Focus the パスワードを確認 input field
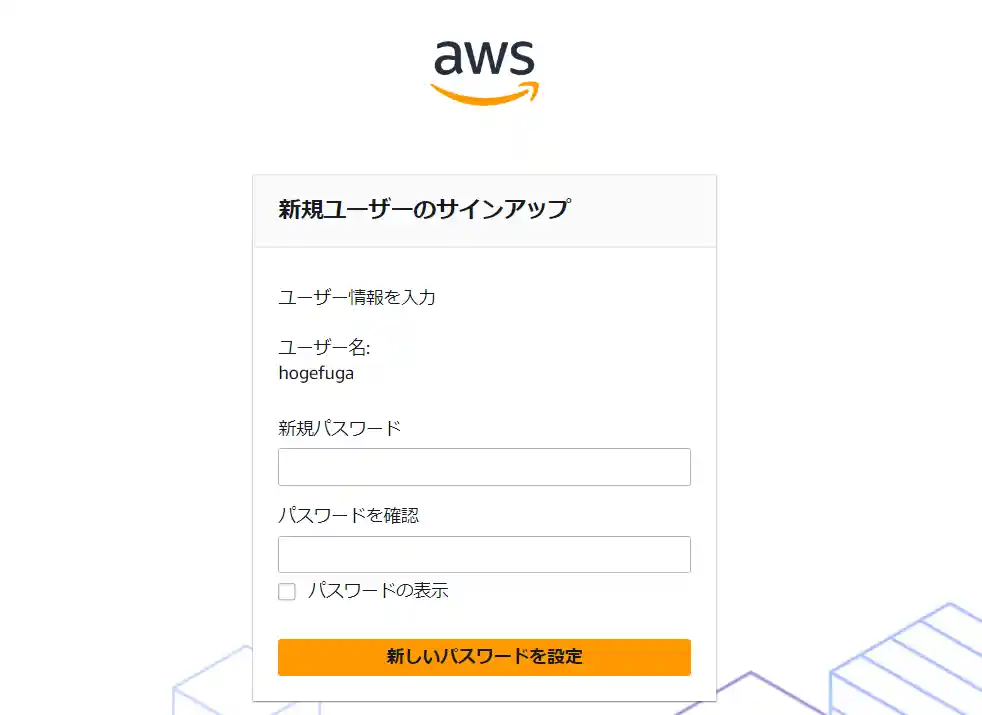The width and height of the screenshot is (982, 715). click(x=484, y=554)
